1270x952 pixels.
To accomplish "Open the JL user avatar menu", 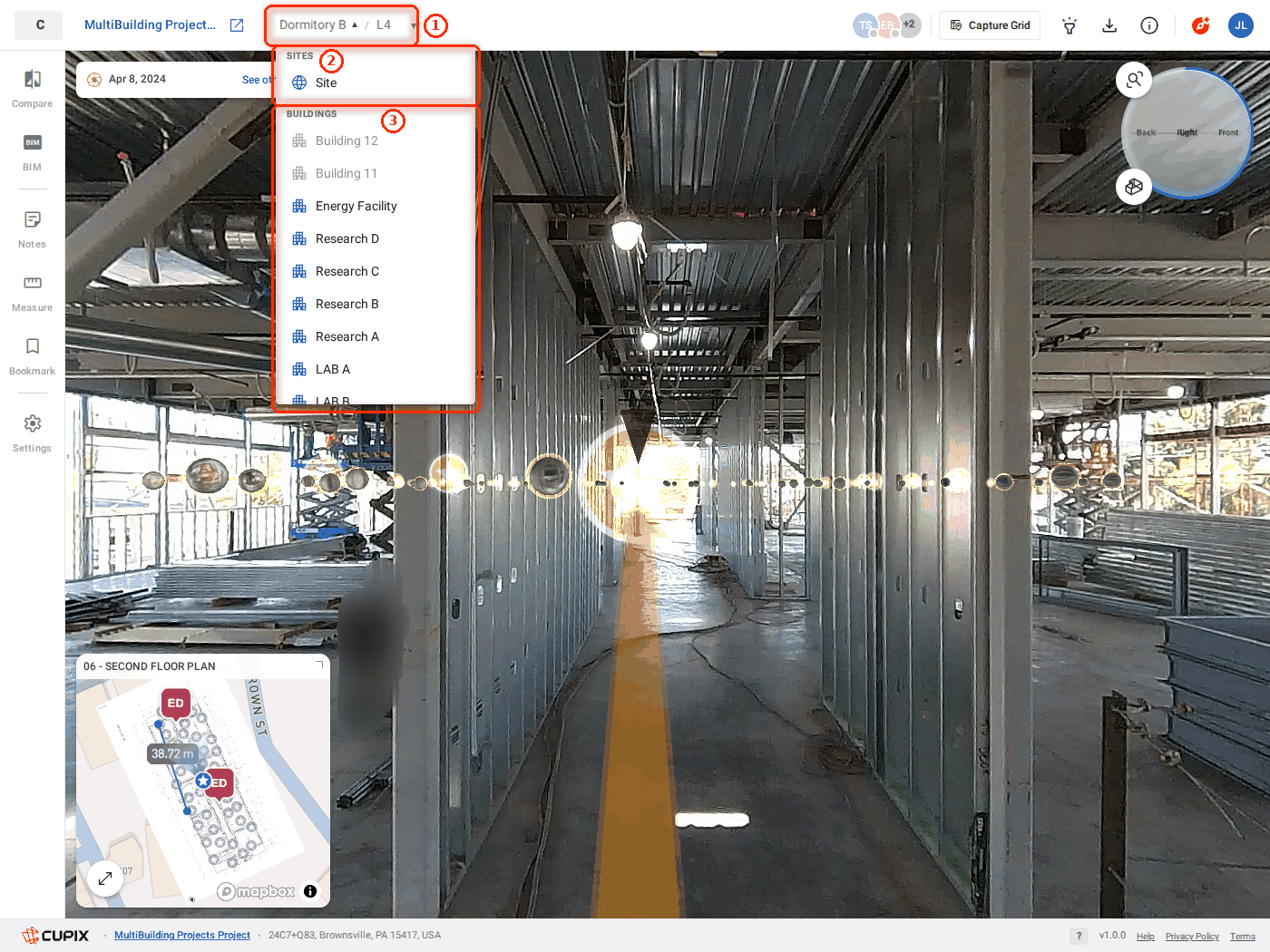I will tap(1241, 25).
